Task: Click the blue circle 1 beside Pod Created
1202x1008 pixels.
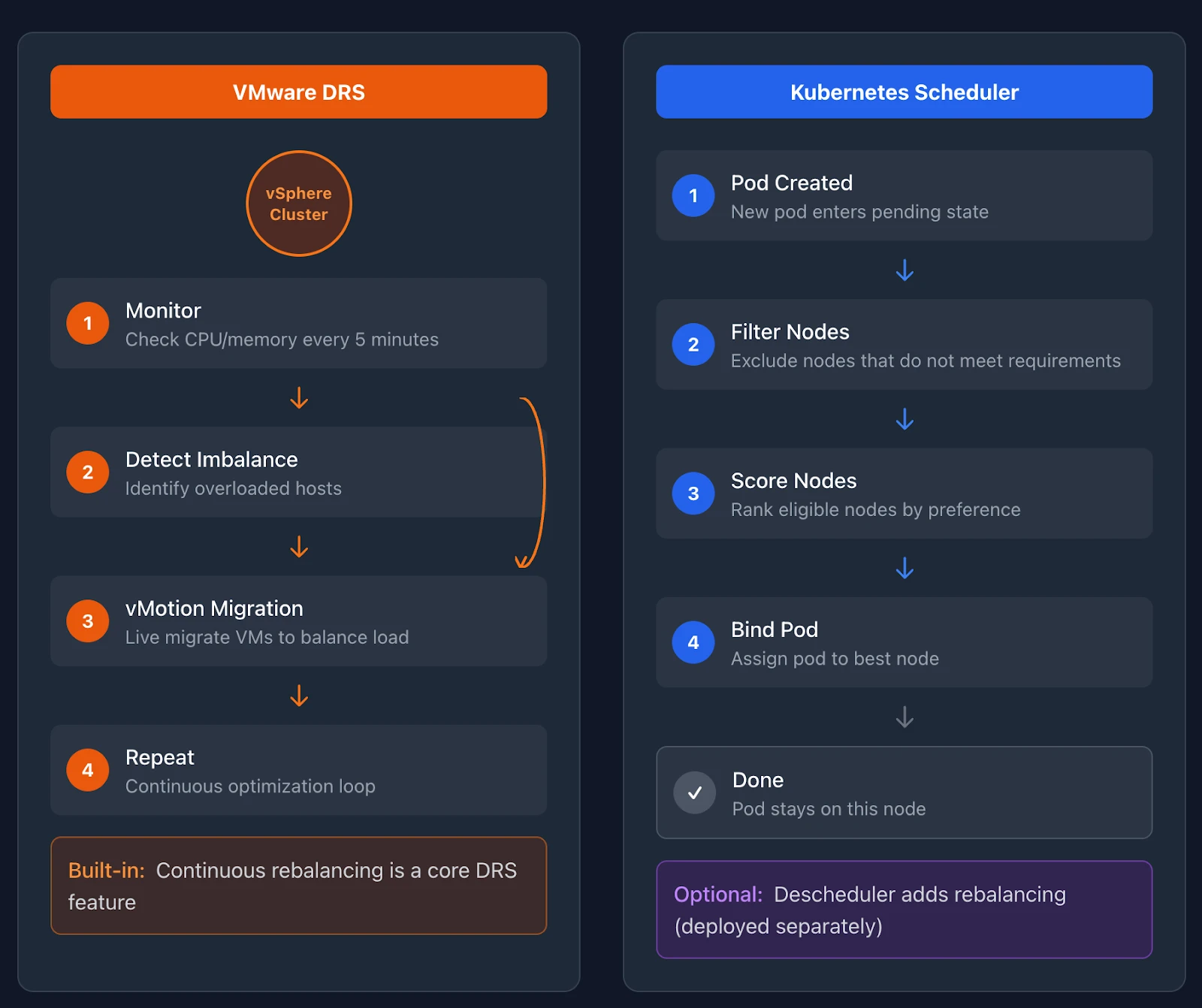Action: [x=693, y=195]
